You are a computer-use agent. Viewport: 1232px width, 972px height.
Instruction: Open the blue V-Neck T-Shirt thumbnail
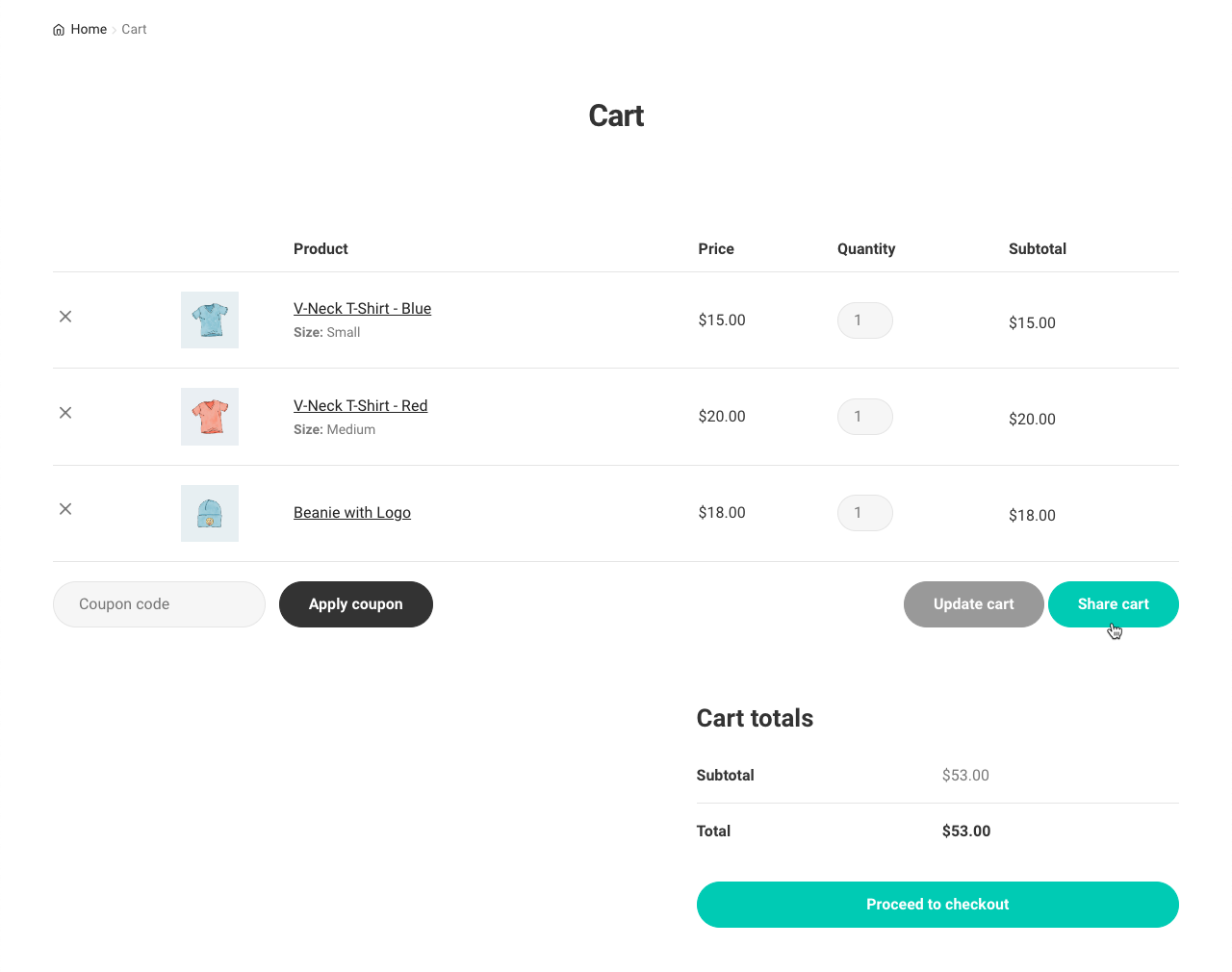point(210,320)
